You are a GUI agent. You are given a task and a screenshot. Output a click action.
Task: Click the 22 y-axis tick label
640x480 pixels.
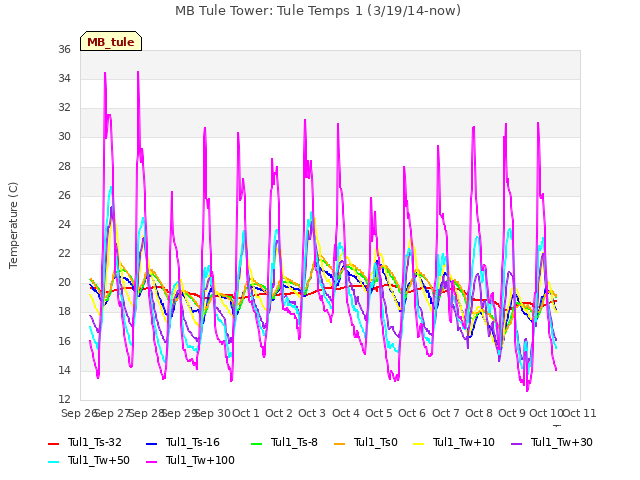point(64,253)
